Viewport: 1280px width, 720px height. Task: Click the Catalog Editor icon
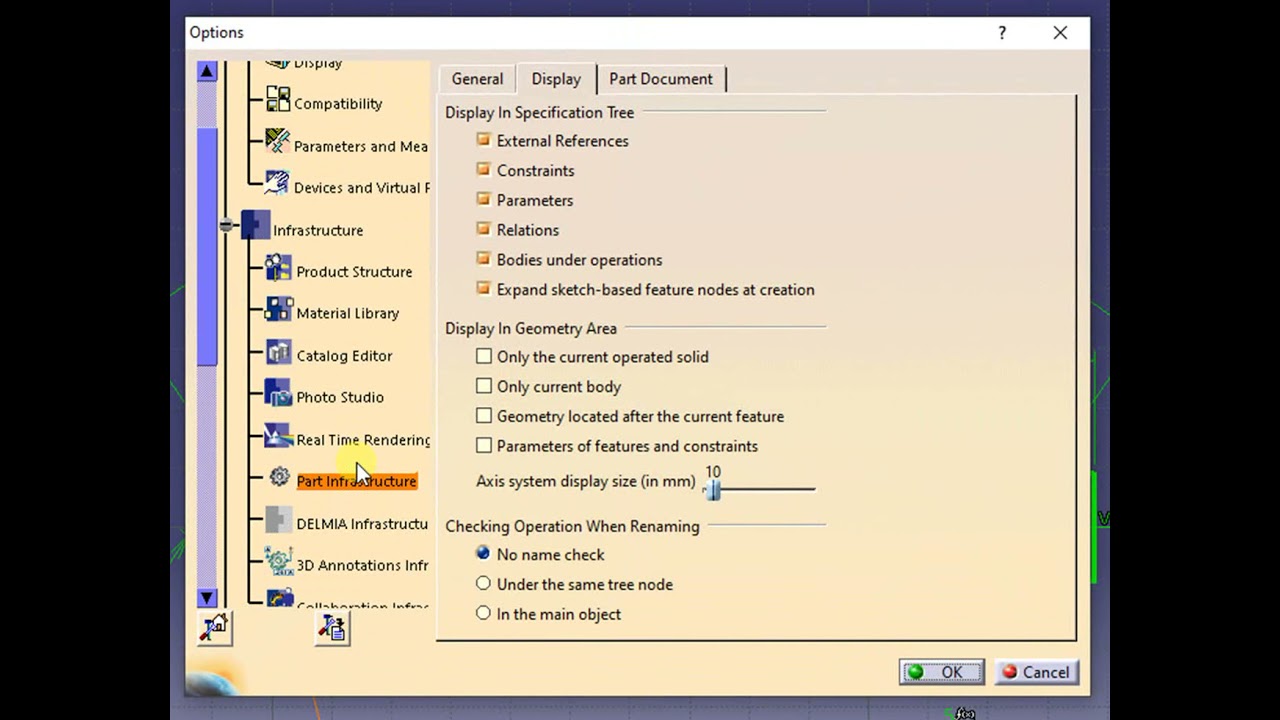[x=279, y=351]
